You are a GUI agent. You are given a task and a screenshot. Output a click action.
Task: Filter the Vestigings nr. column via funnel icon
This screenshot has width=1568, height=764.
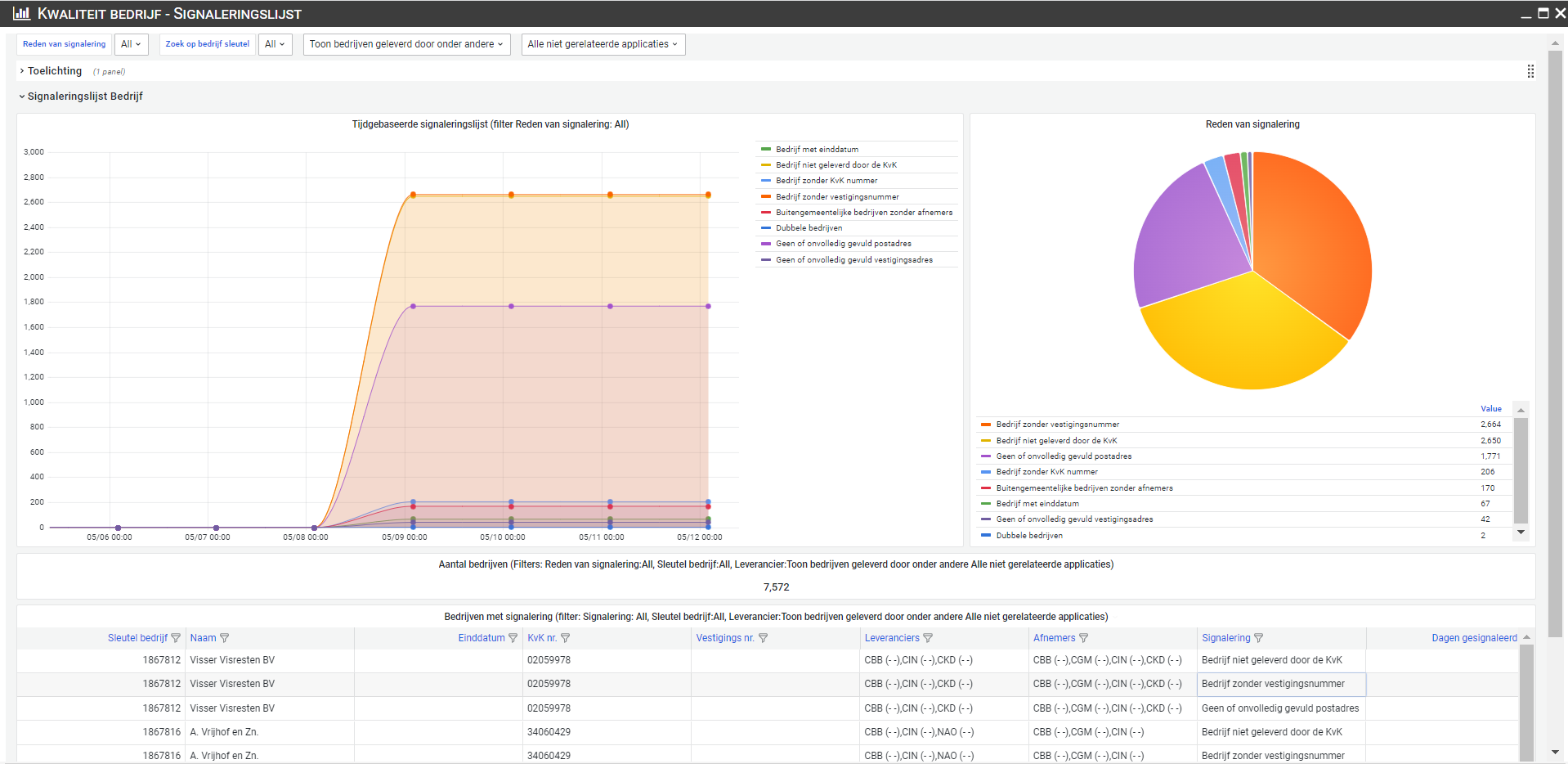[x=764, y=638]
